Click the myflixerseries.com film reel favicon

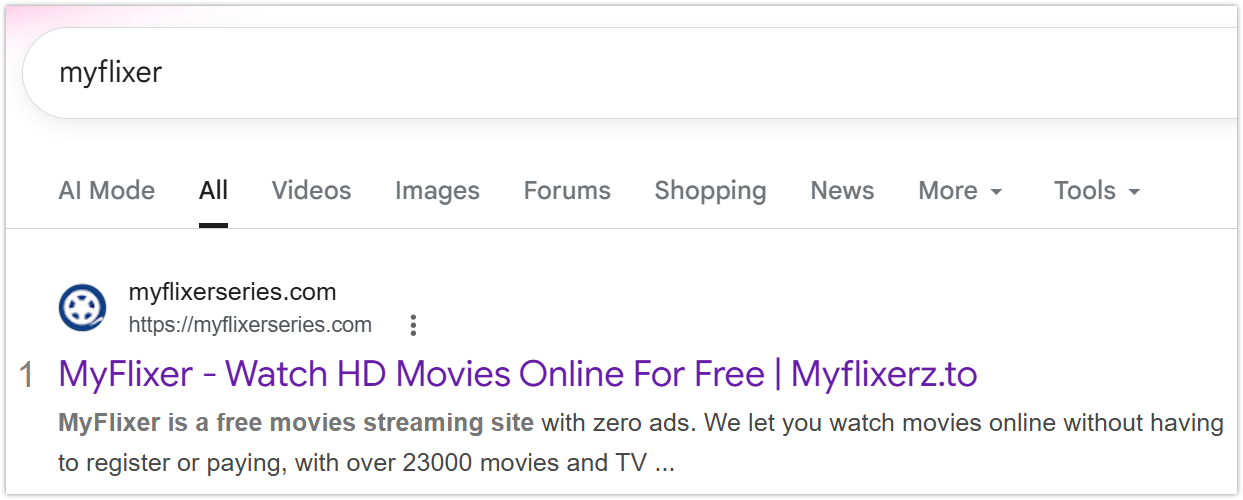click(x=82, y=308)
